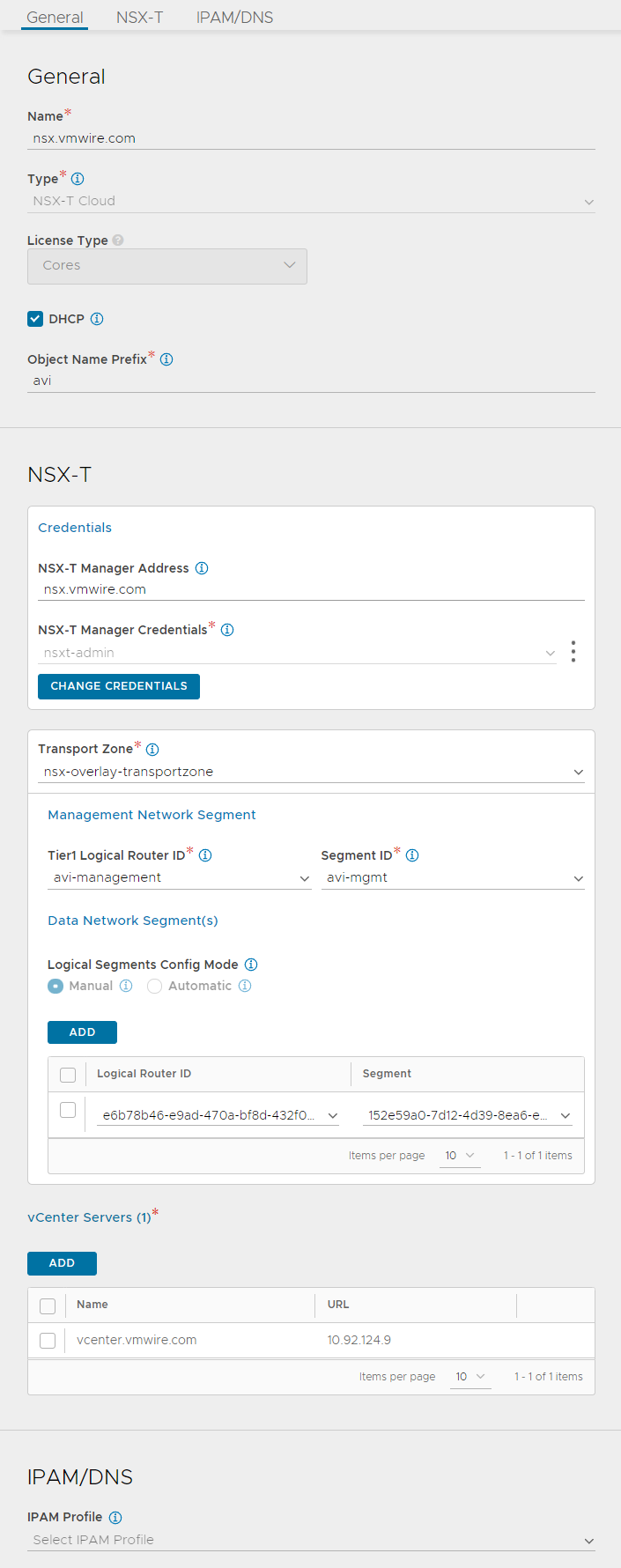Open the Select IPAM Profile dropdown

(x=311, y=1540)
